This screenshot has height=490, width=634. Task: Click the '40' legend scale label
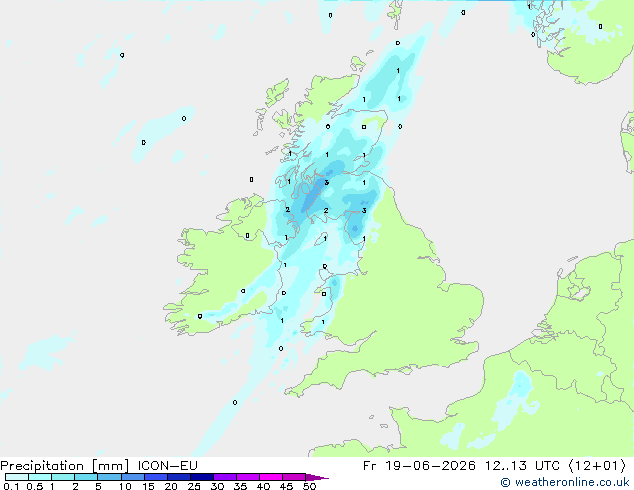(x=263, y=486)
